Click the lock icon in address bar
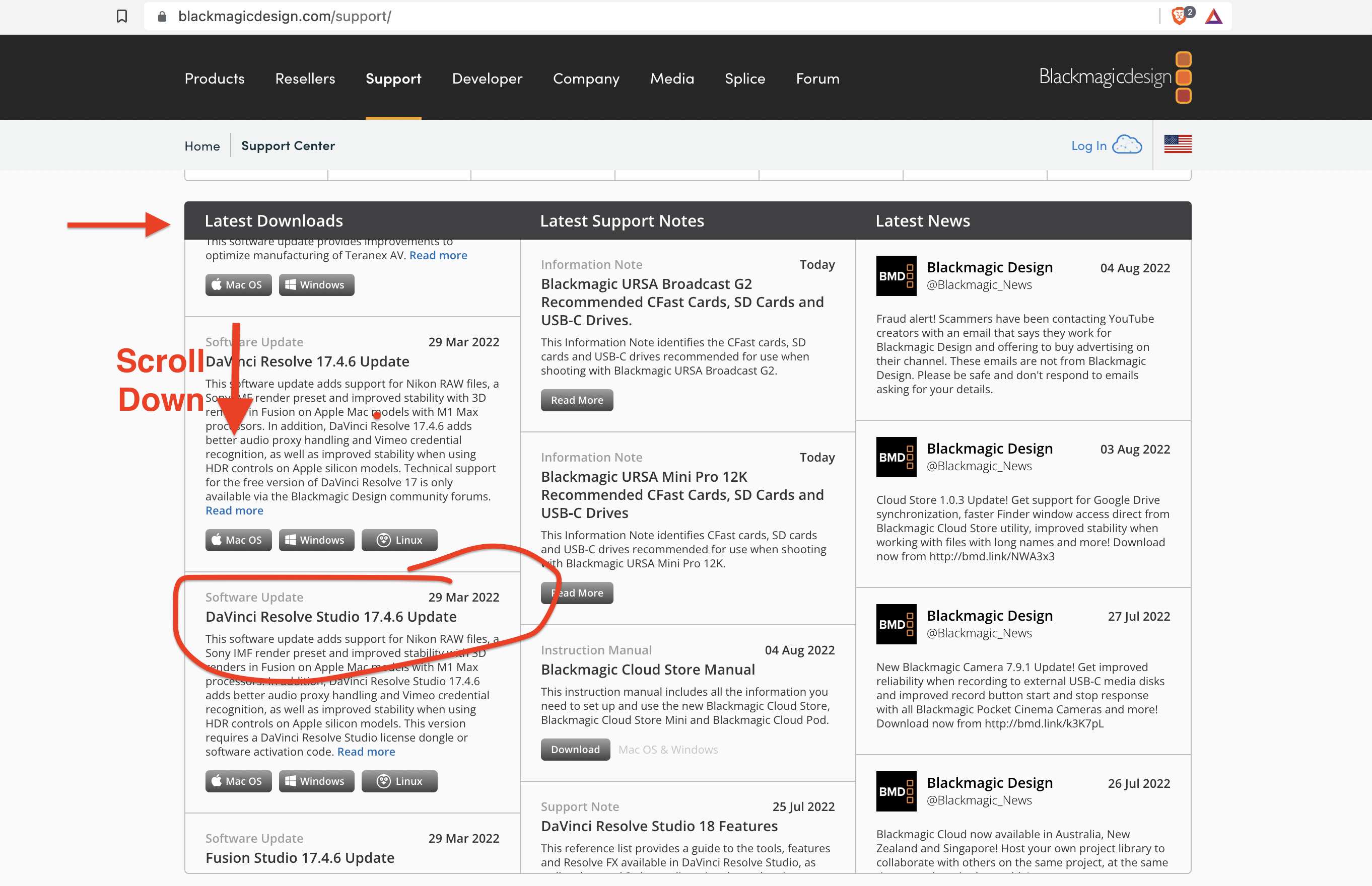 coord(162,16)
